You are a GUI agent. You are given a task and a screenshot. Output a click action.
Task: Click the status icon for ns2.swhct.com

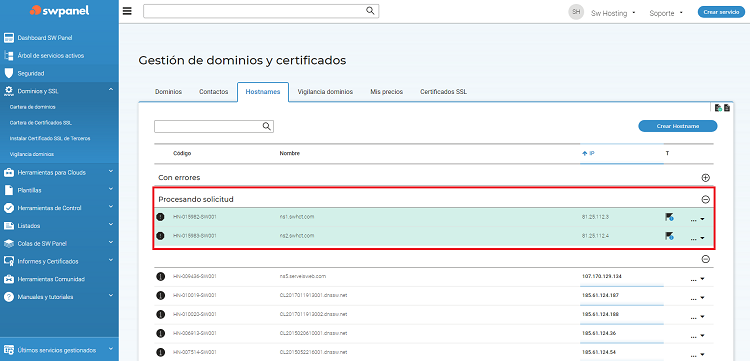click(x=160, y=236)
